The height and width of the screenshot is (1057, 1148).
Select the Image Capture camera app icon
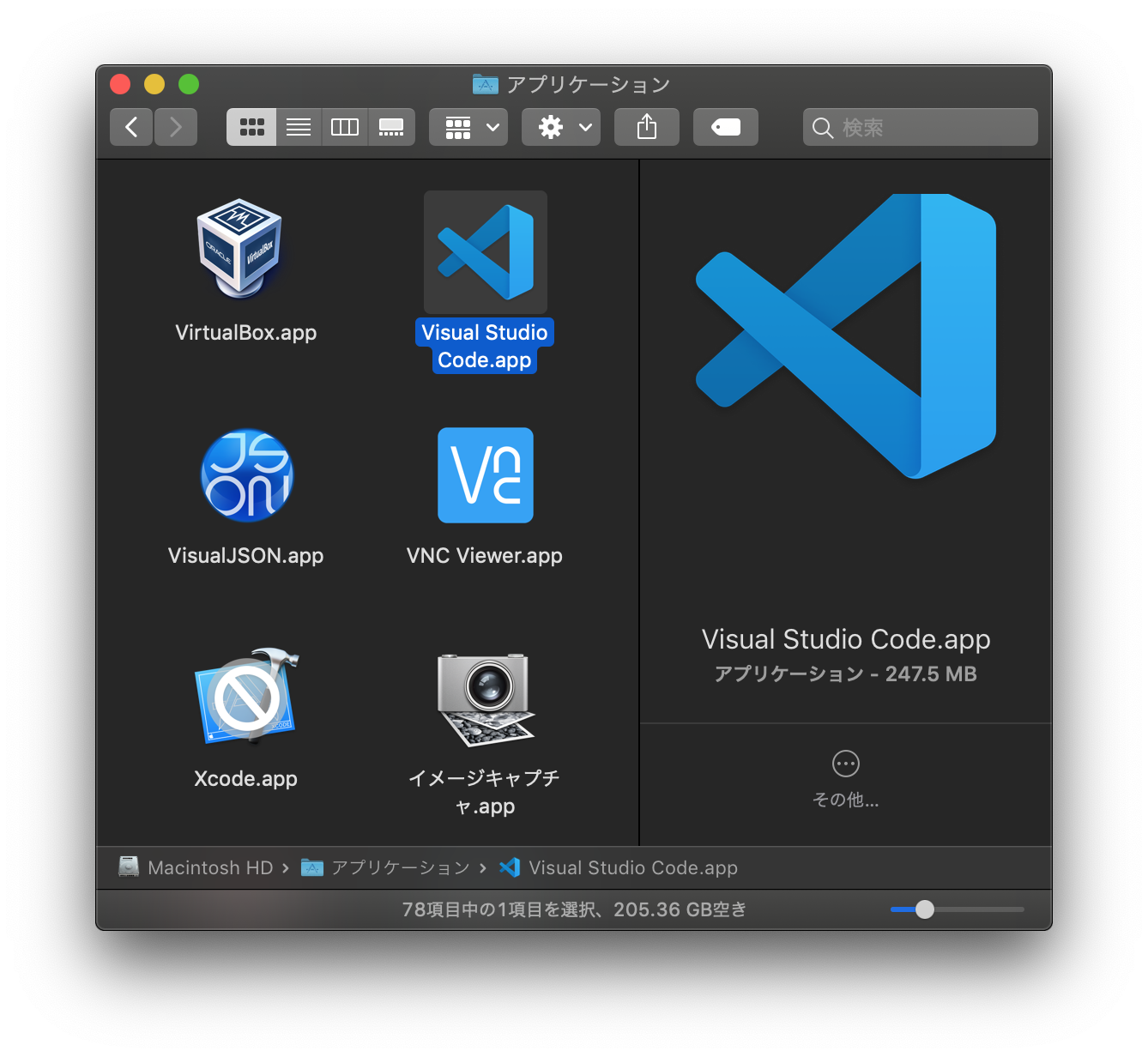point(486,699)
